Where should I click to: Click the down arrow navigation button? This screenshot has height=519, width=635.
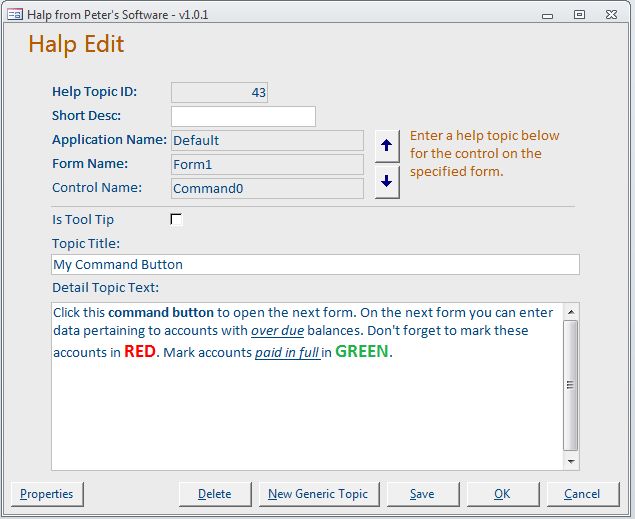387,181
